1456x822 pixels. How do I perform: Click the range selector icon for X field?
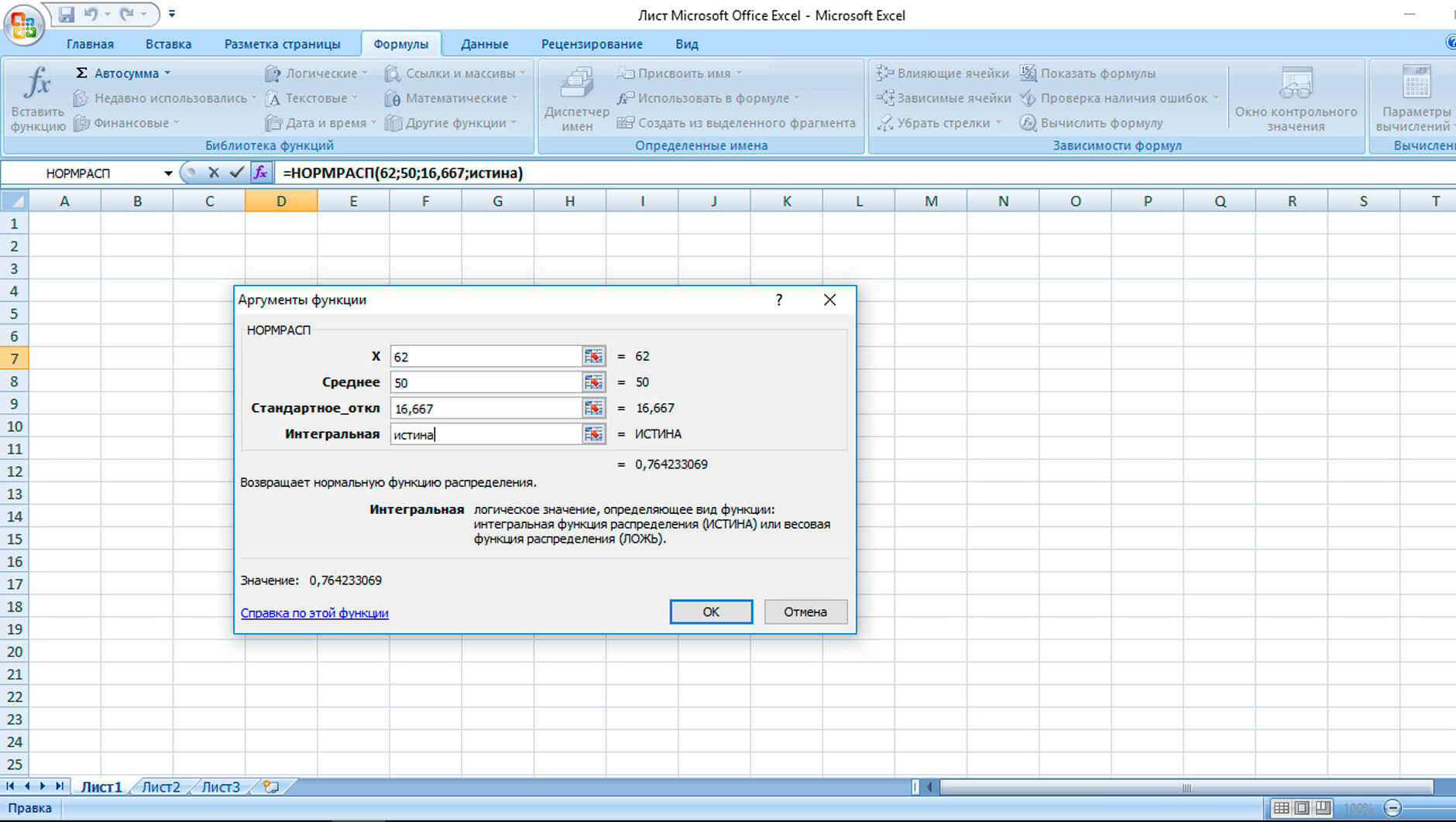[593, 356]
